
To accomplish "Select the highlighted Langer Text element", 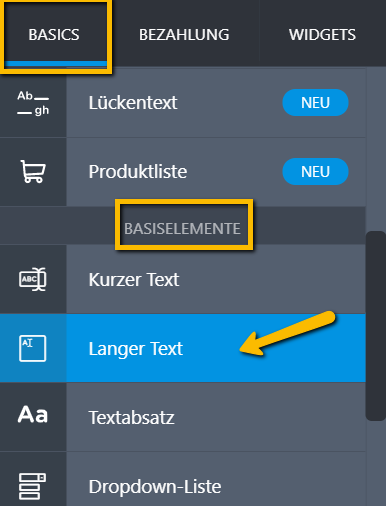I will (x=183, y=348).
